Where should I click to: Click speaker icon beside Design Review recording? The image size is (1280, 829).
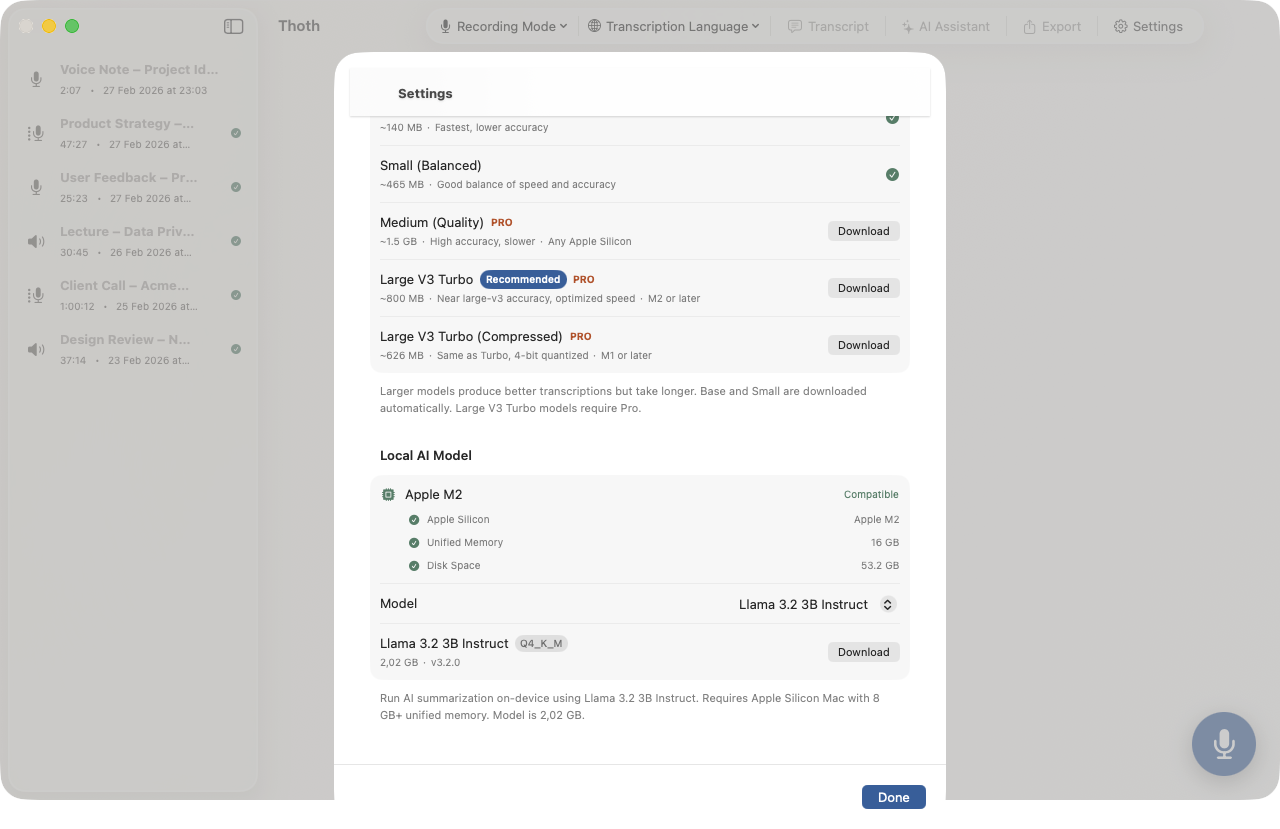pos(36,349)
